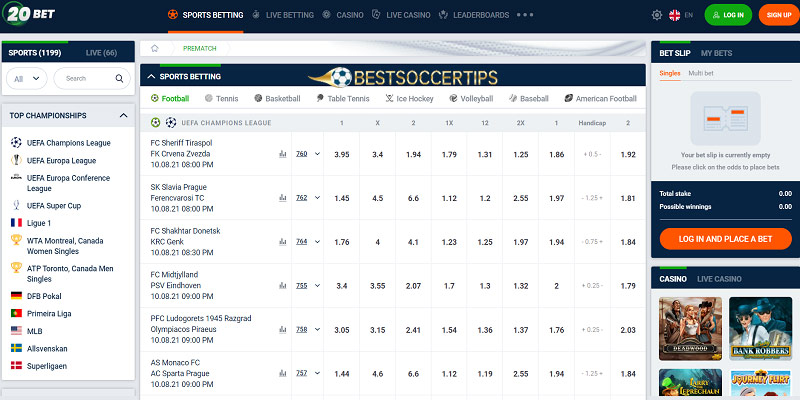Viewport: 800px width, 400px height.
Task: Open the Leaderboards top menu
Action: 474,15
